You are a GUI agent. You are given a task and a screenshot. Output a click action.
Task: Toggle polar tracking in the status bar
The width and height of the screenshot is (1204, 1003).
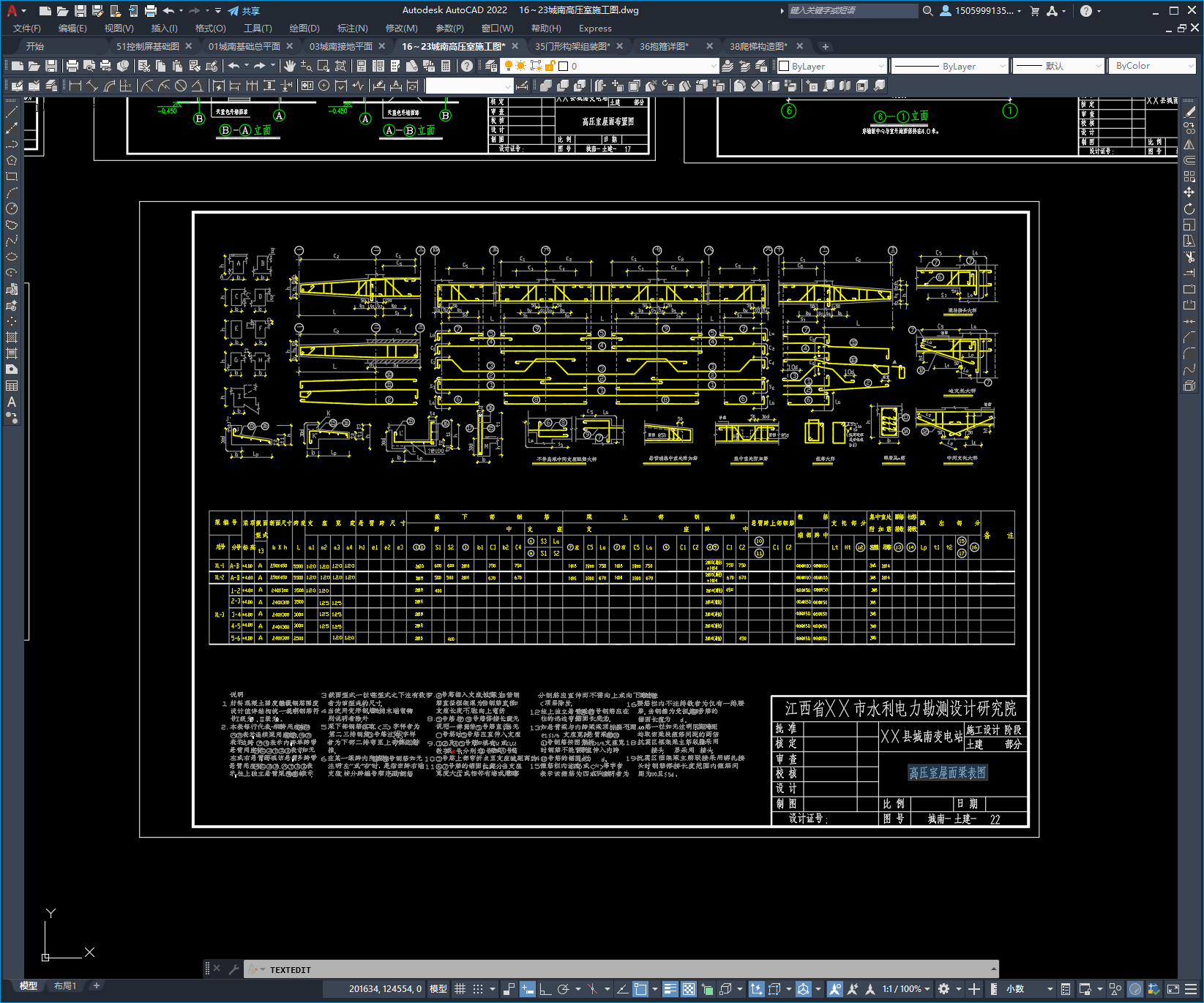pyautogui.click(x=563, y=989)
